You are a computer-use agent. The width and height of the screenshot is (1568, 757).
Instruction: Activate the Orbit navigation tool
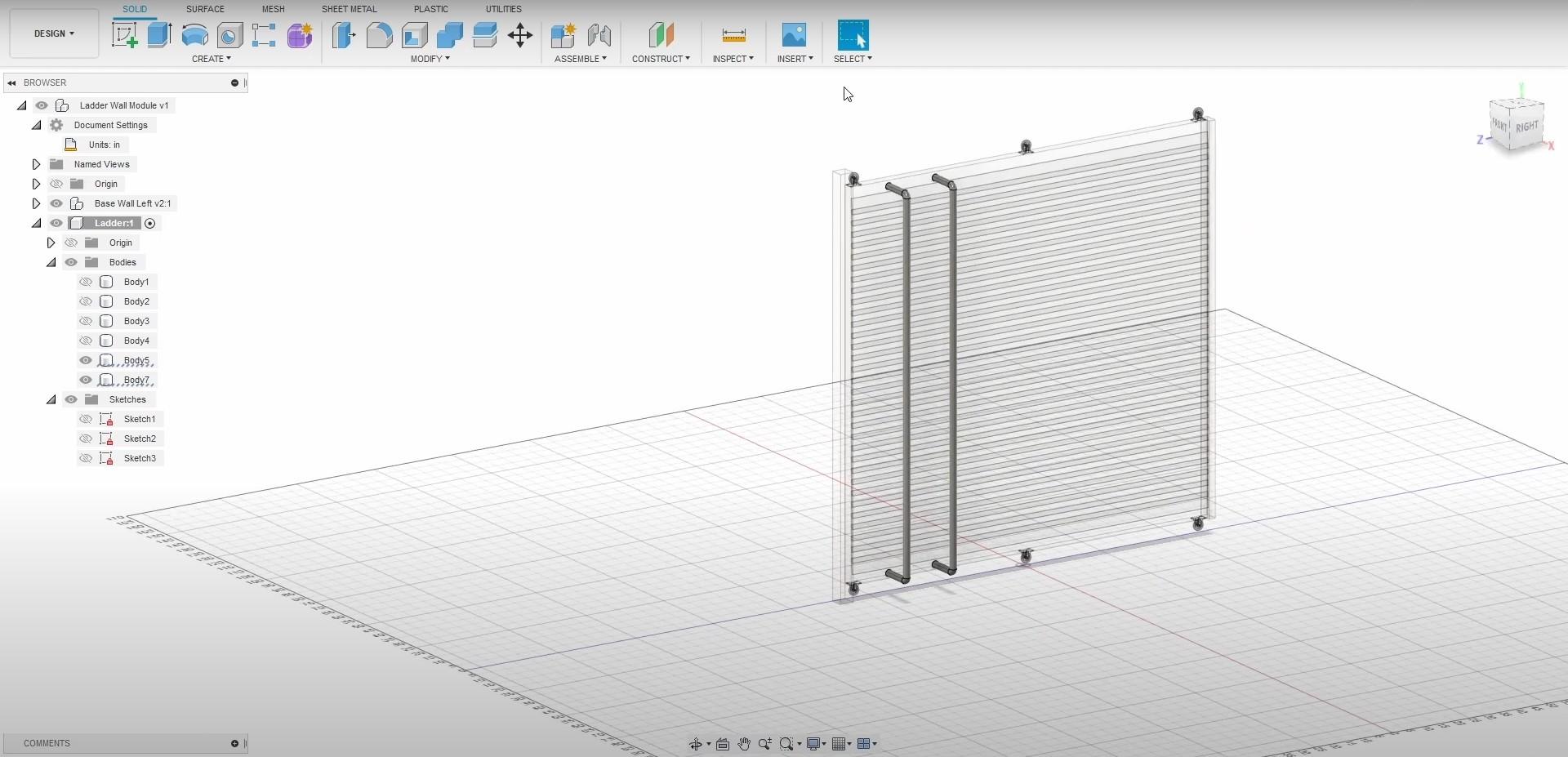(x=696, y=744)
